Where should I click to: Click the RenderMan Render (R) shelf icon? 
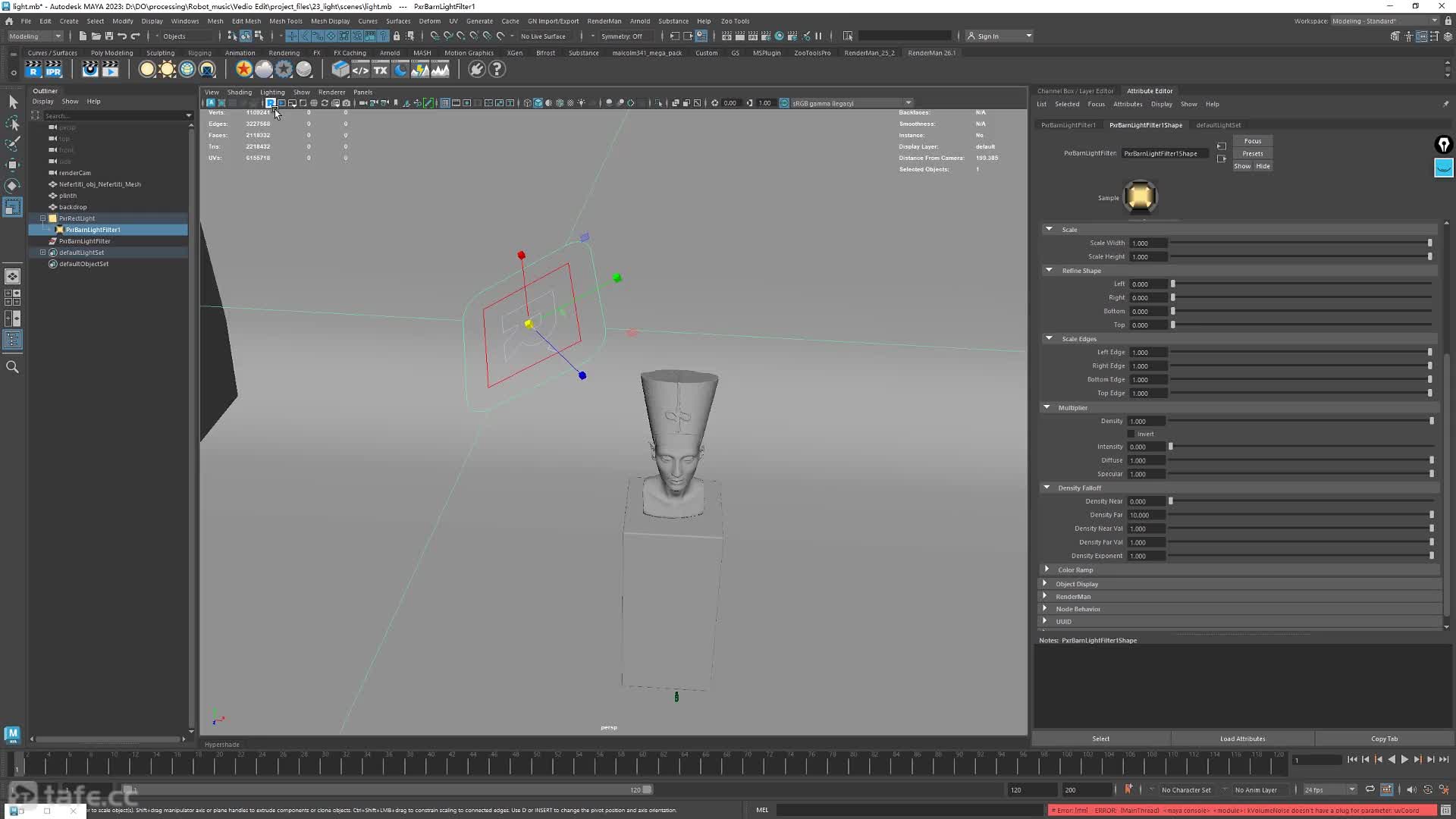click(x=33, y=70)
